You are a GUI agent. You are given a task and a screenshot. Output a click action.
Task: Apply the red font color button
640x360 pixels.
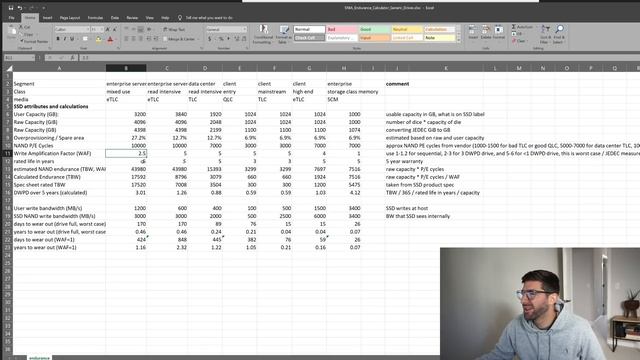(110, 39)
